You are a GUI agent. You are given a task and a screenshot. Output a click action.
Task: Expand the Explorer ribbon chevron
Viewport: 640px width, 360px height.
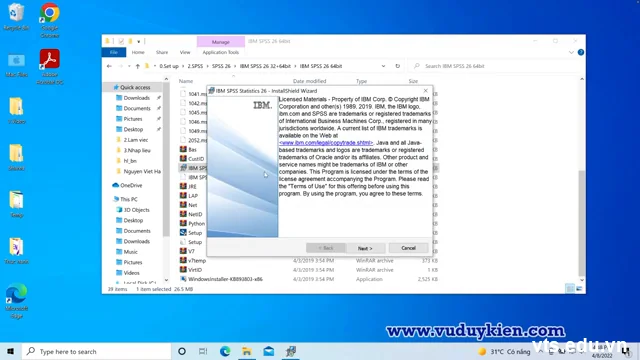coord(571,52)
